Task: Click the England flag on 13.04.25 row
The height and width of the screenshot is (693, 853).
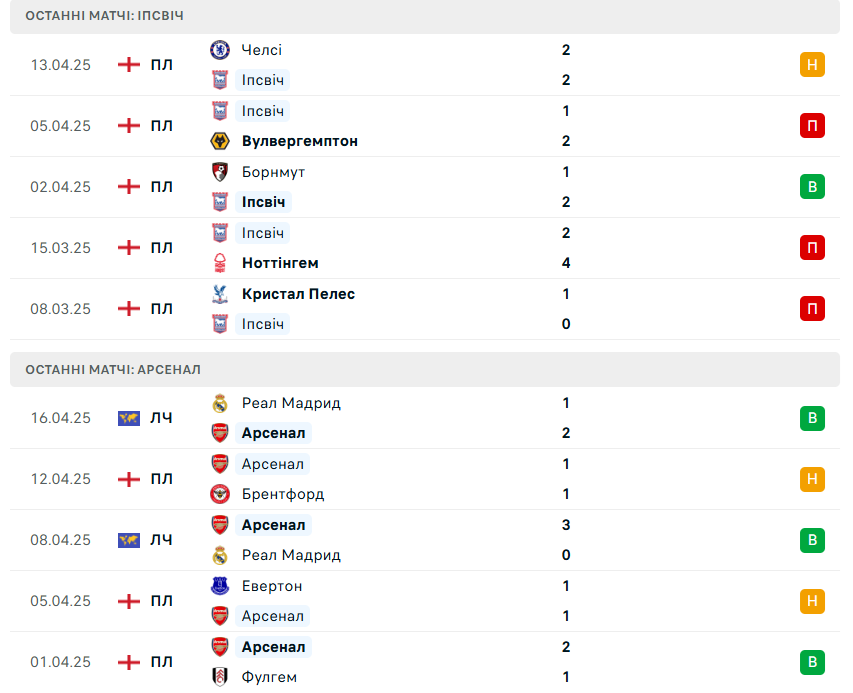Action: pos(129,65)
